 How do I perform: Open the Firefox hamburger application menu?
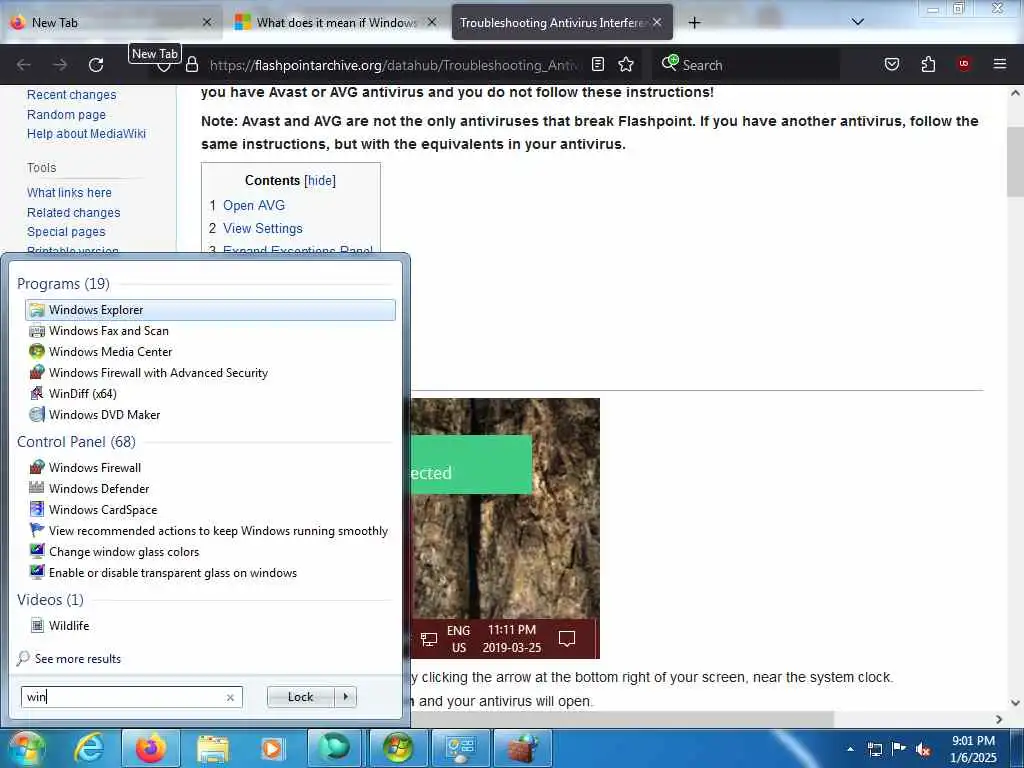[x=999, y=64]
